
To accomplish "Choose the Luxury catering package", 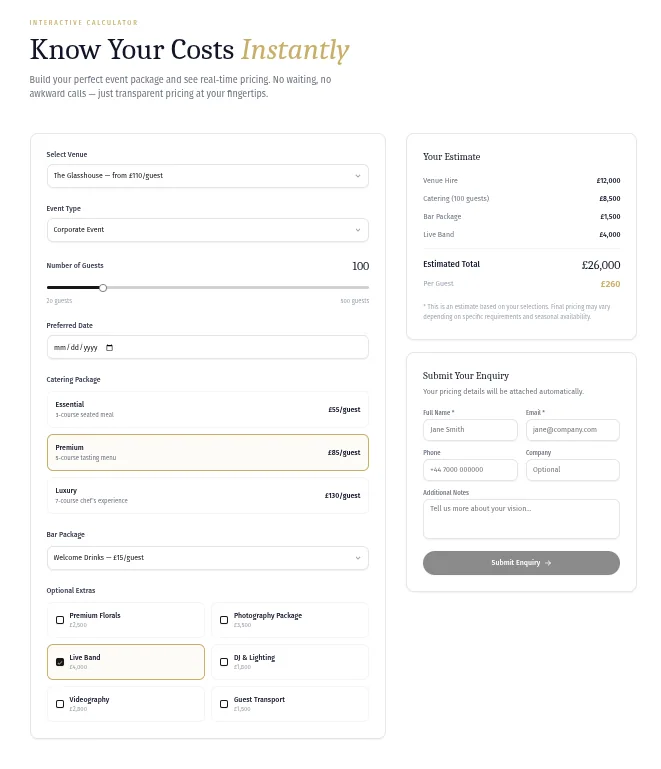I will click(207, 495).
